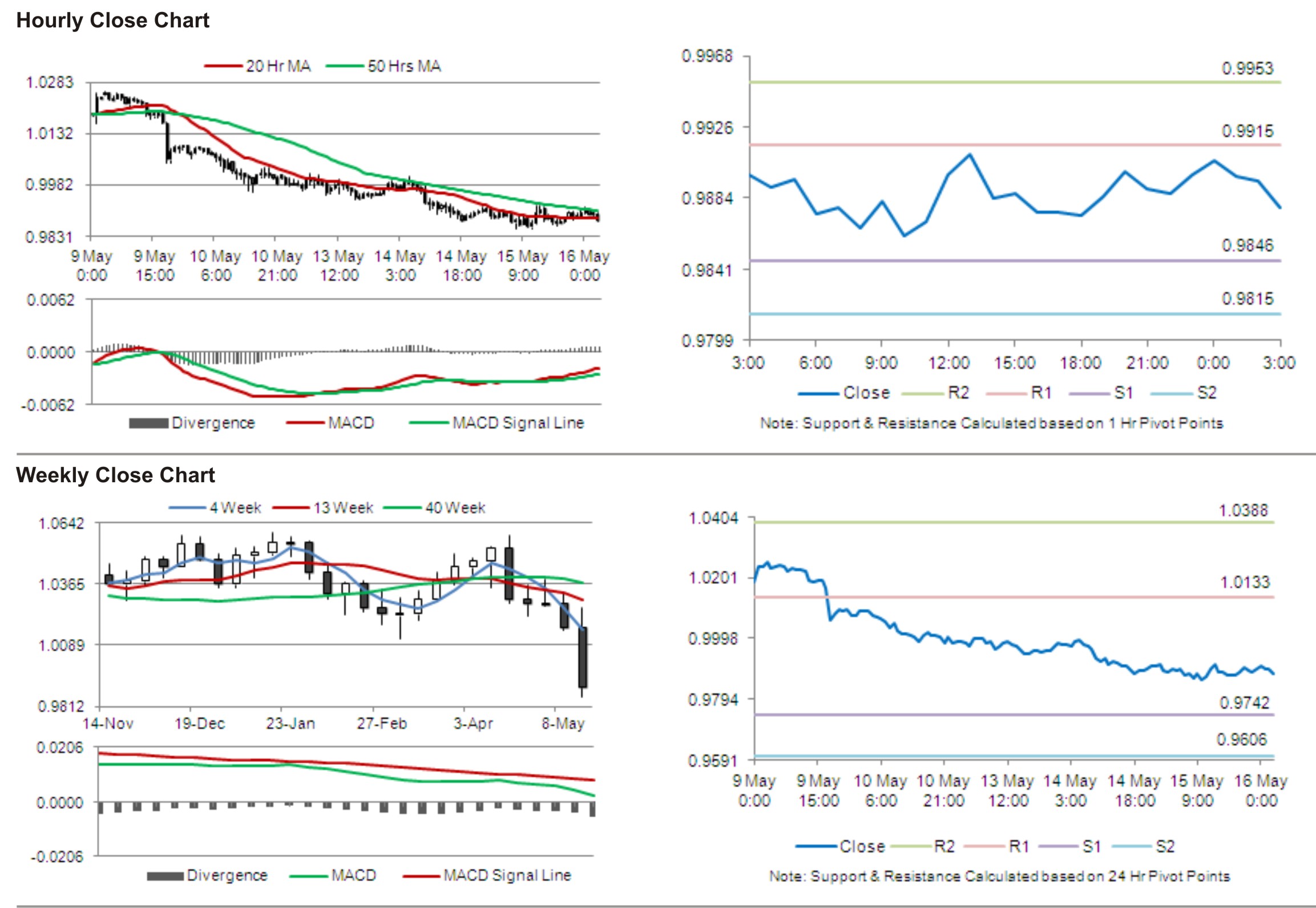This screenshot has width=1316, height=908.
Task: Click the 21:00 time axis label
Action: (x=1147, y=363)
